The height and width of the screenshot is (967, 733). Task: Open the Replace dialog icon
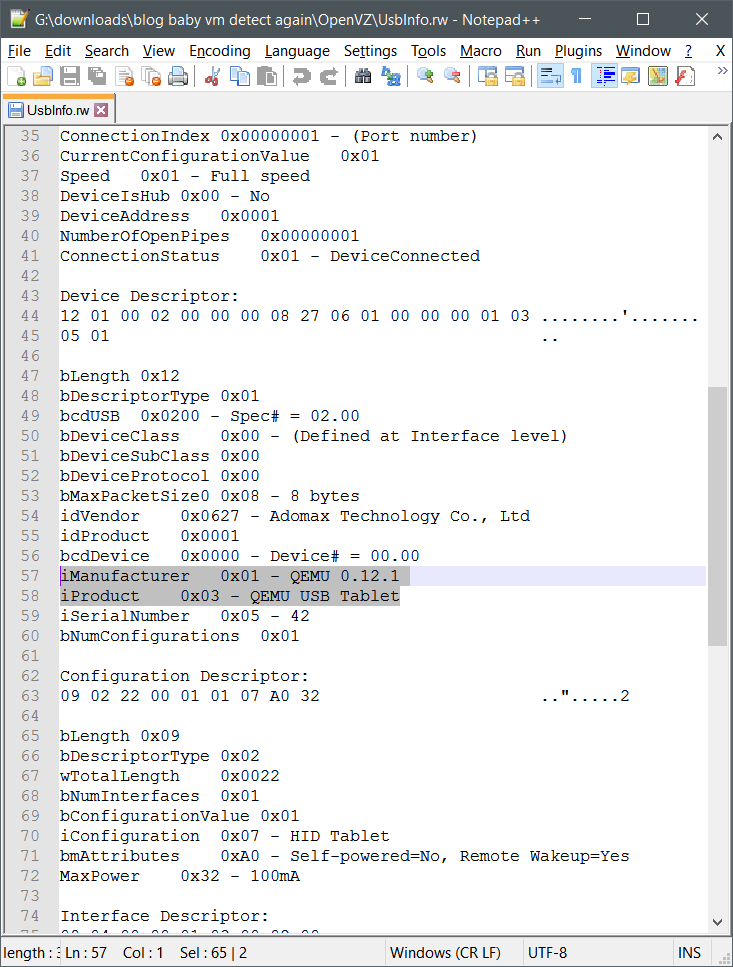[x=390, y=76]
